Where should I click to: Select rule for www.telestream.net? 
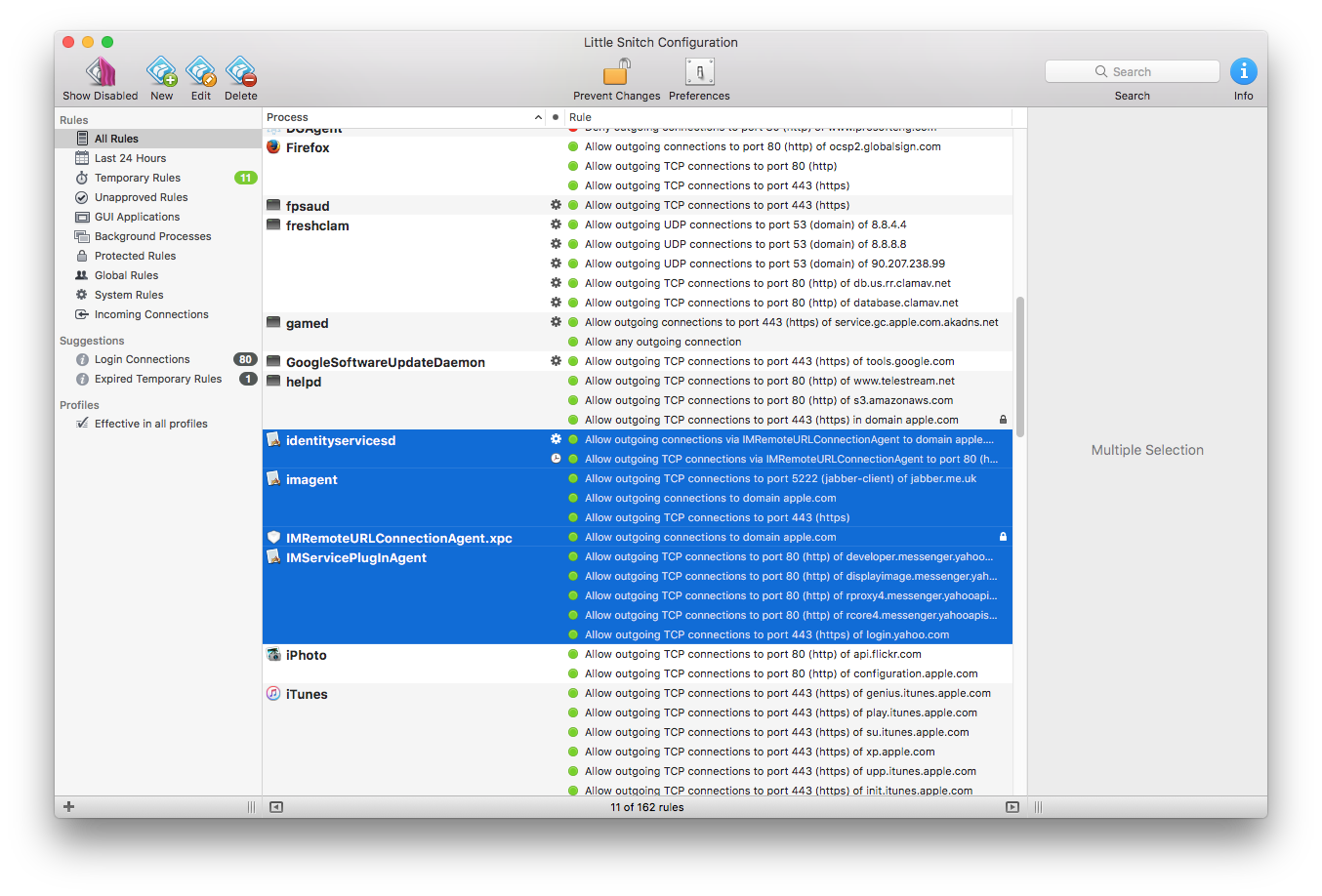[x=769, y=381]
